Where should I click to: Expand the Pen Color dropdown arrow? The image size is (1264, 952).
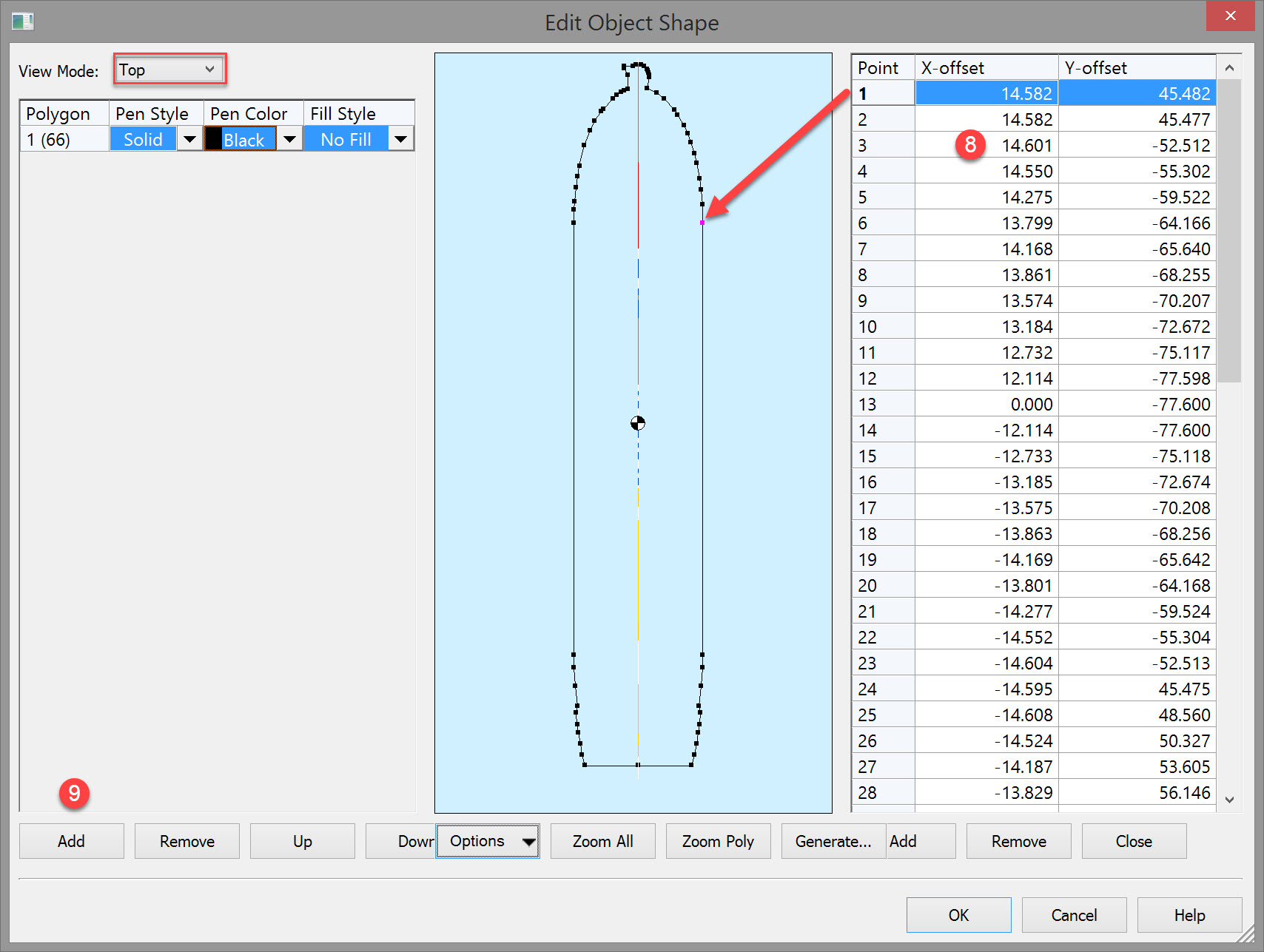tap(290, 139)
